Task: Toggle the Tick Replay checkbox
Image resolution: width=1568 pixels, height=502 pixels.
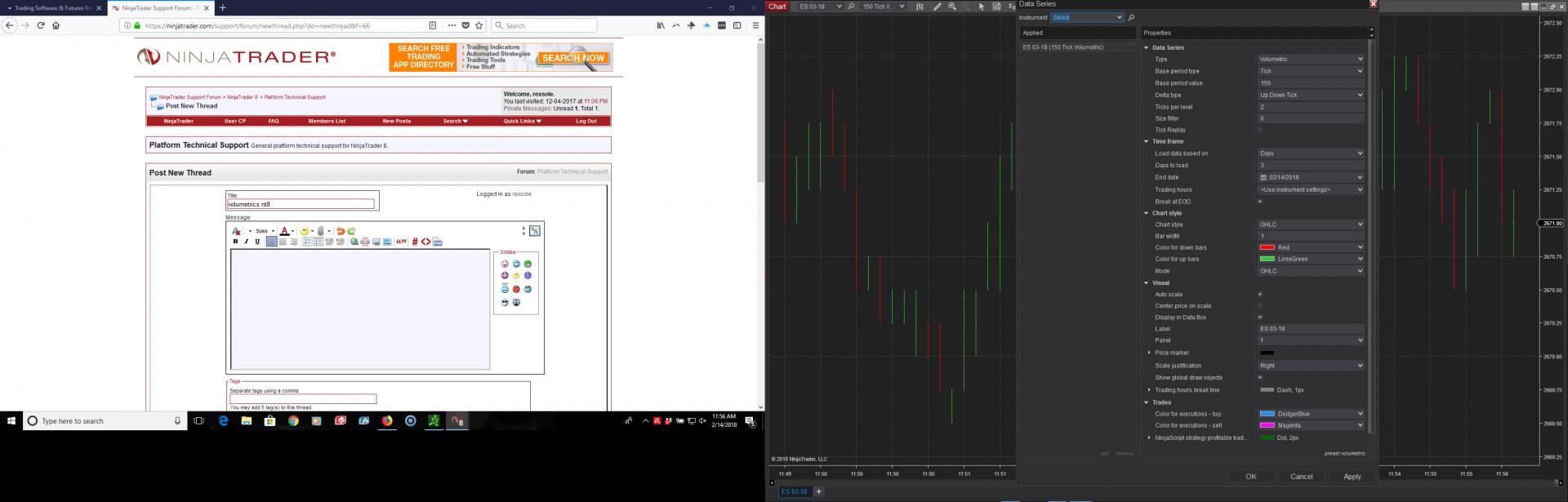Action: click(1260, 130)
